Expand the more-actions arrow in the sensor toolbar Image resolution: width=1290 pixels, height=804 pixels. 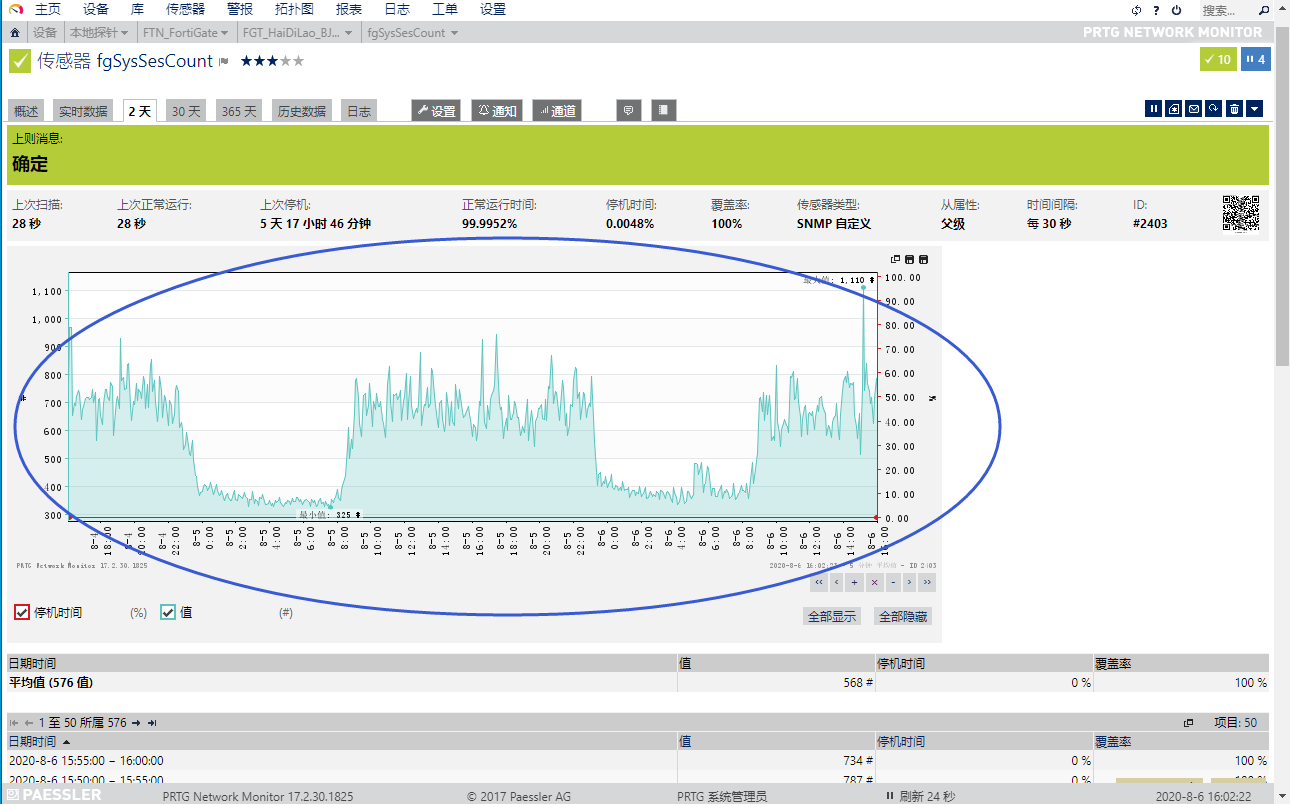pyautogui.click(x=1254, y=109)
